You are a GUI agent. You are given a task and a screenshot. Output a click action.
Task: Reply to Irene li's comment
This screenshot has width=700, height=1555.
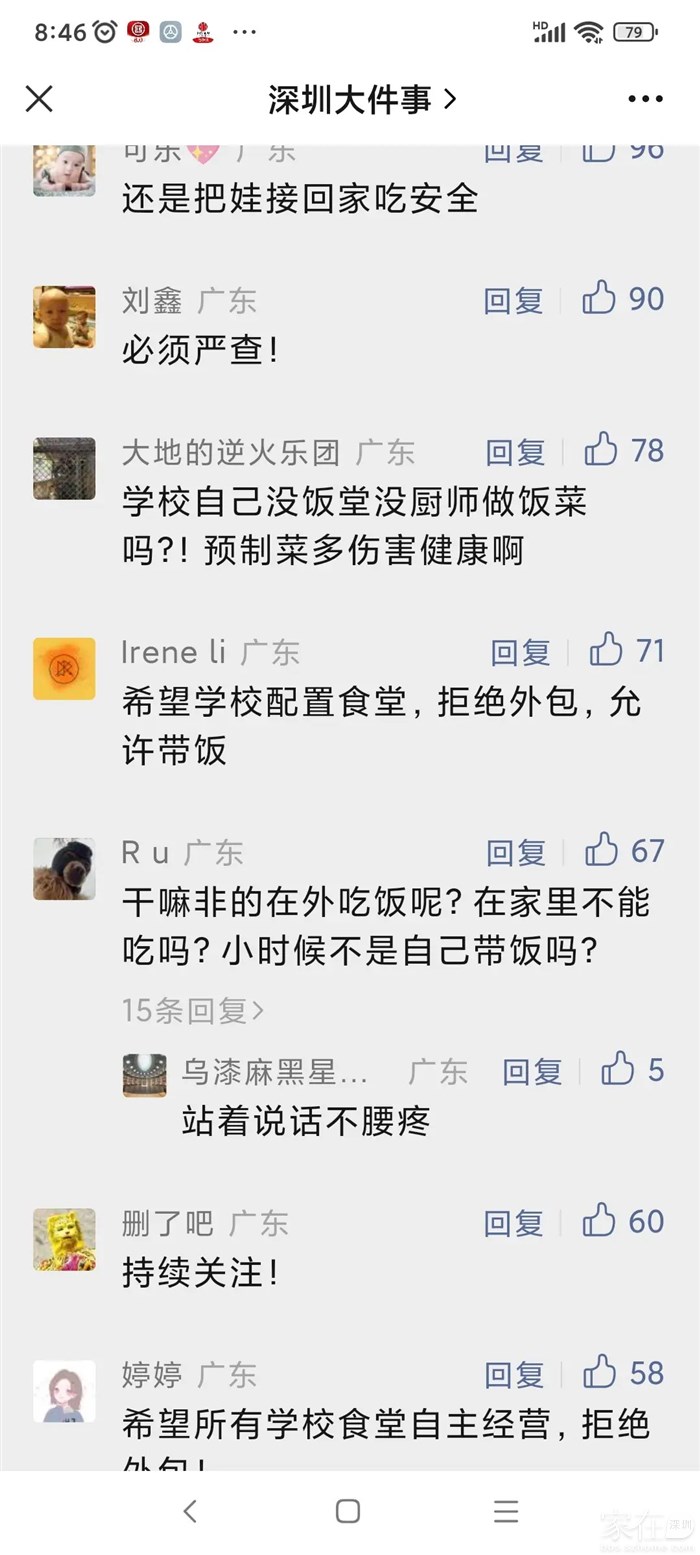click(520, 652)
